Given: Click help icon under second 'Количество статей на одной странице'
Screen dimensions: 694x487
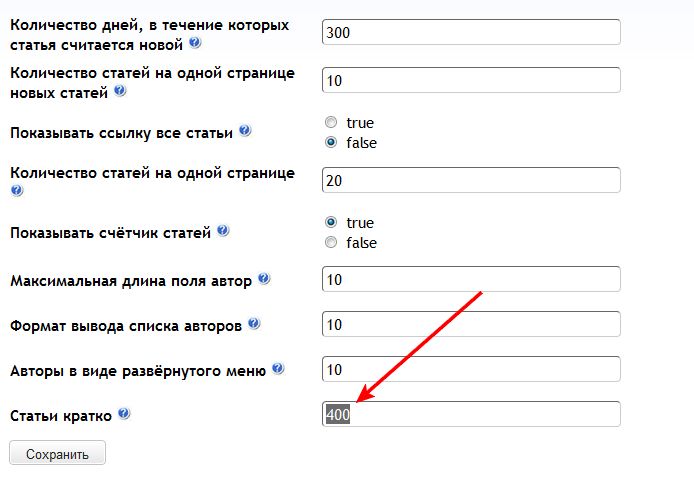Looking at the screenshot, I should coord(17,190).
